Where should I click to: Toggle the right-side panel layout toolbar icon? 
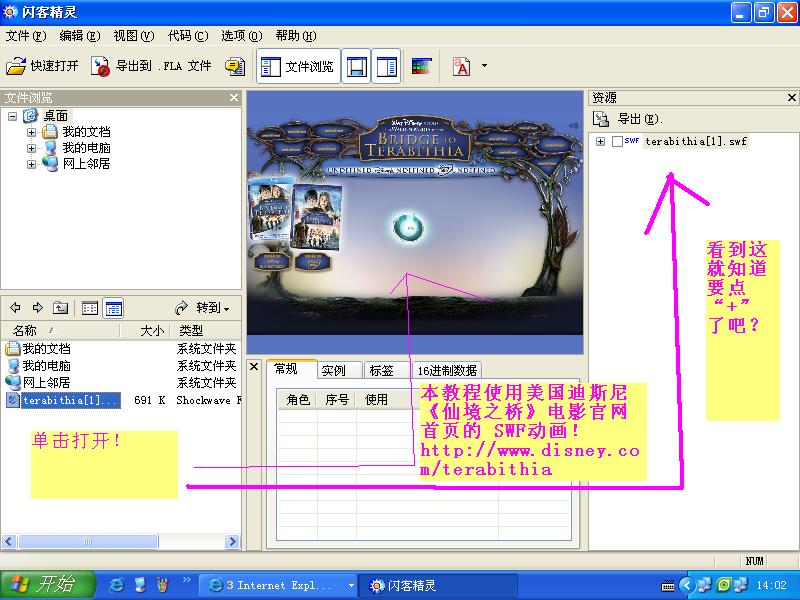(x=386, y=66)
